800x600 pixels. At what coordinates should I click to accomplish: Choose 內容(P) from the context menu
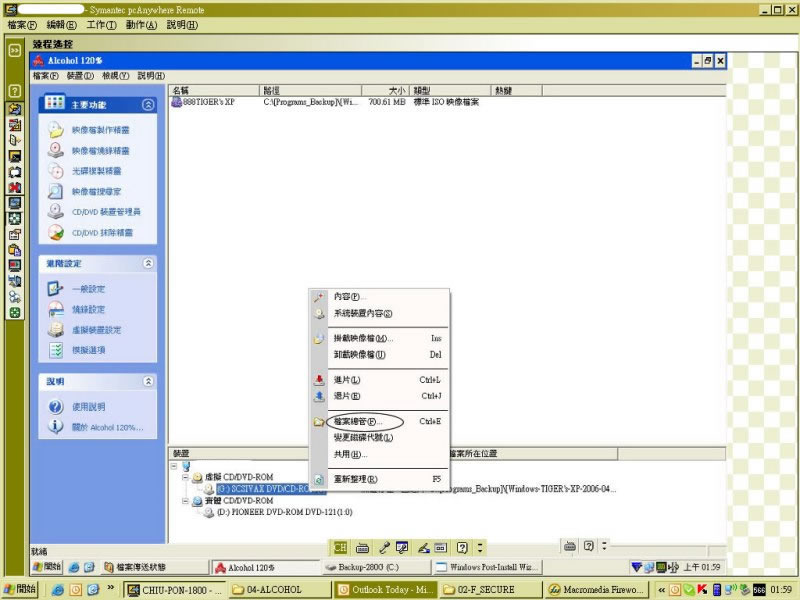point(379,296)
